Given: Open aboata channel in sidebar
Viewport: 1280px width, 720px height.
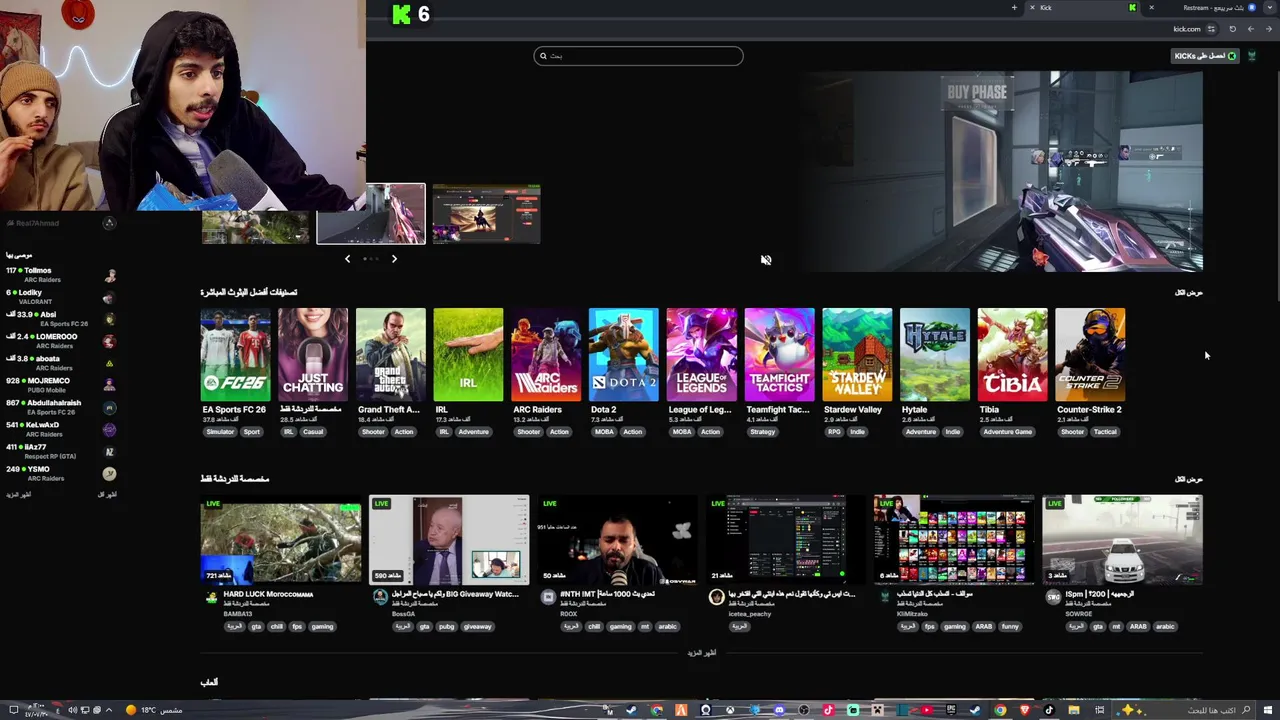Looking at the screenshot, I should tap(60, 363).
